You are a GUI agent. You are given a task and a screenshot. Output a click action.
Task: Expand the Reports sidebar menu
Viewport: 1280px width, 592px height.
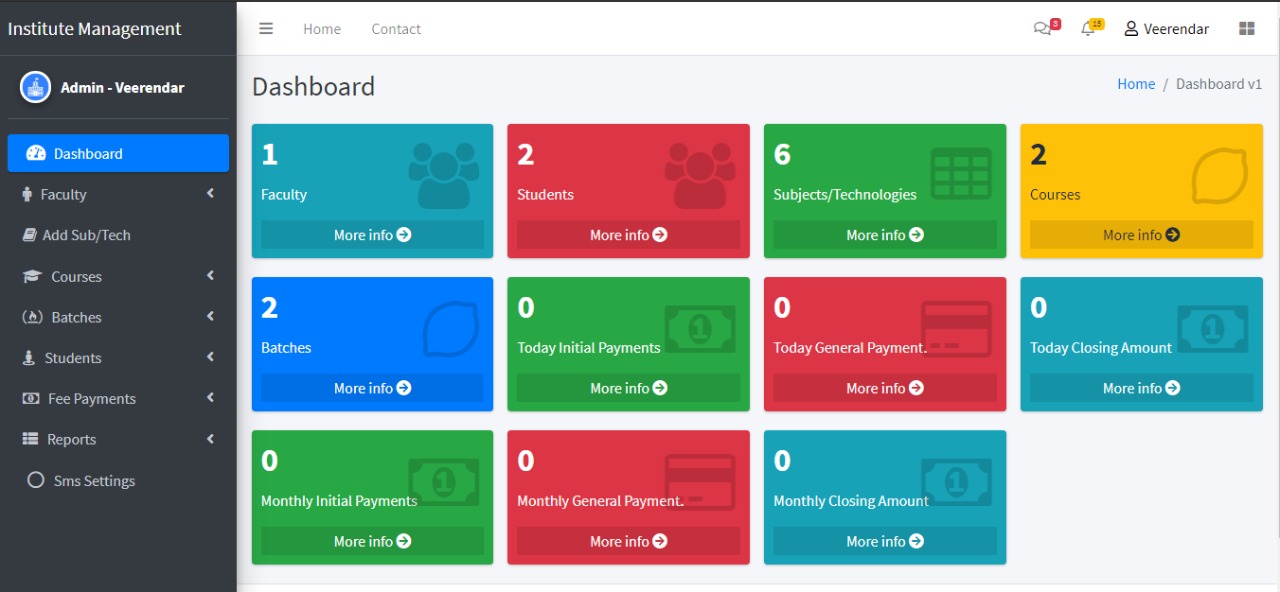(118, 439)
